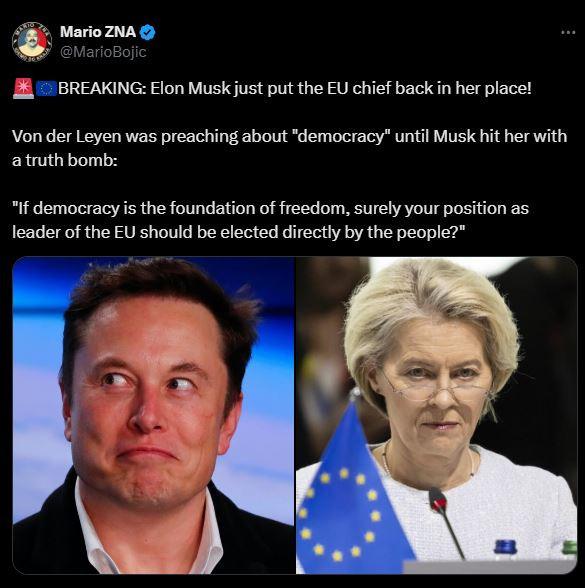Open the Mario ZNA display name link

coord(98,32)
